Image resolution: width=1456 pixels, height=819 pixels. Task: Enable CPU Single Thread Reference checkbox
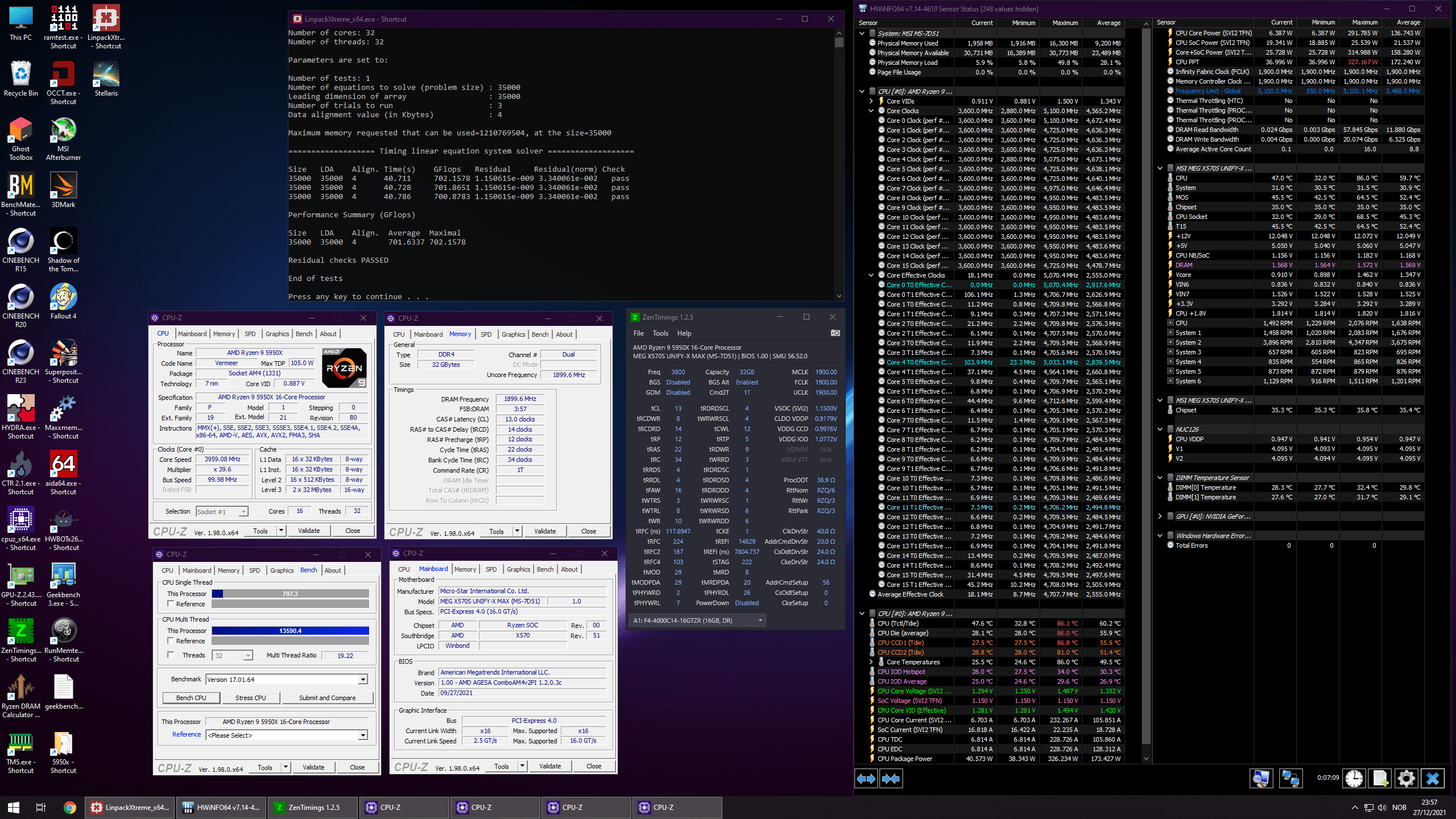(x=171, y=604)
